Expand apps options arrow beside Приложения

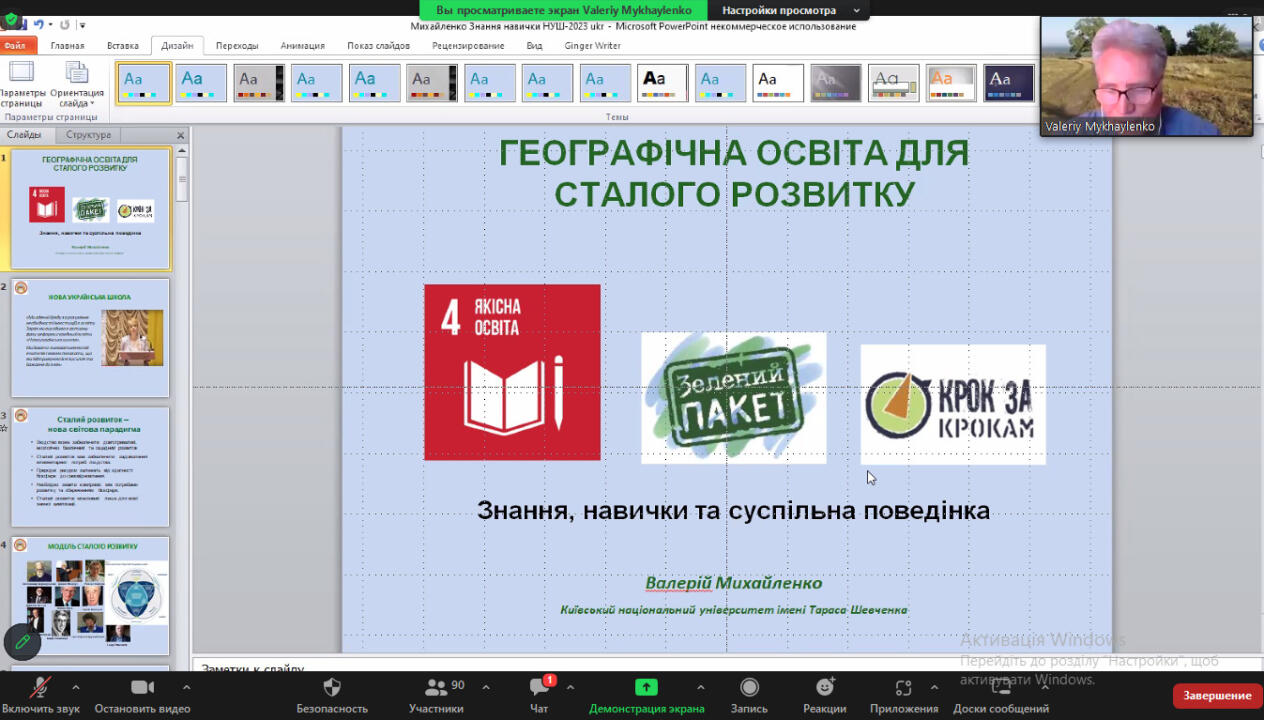[x=934, y=687]
